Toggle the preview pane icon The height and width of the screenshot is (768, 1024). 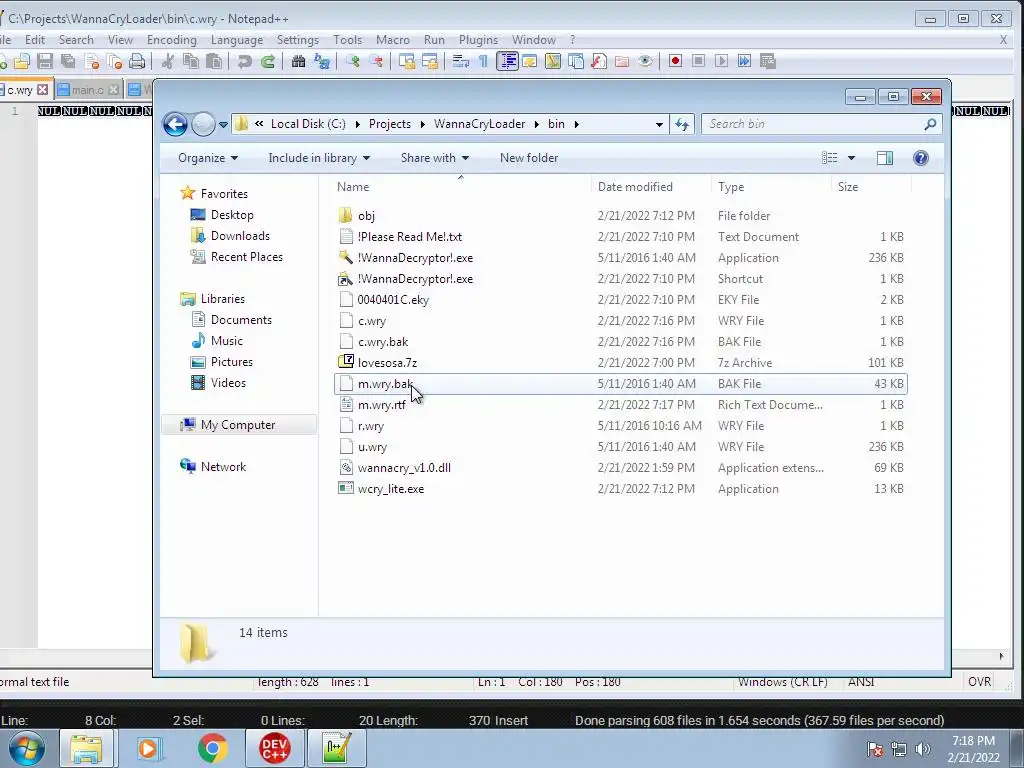click(x=885, y=158)
